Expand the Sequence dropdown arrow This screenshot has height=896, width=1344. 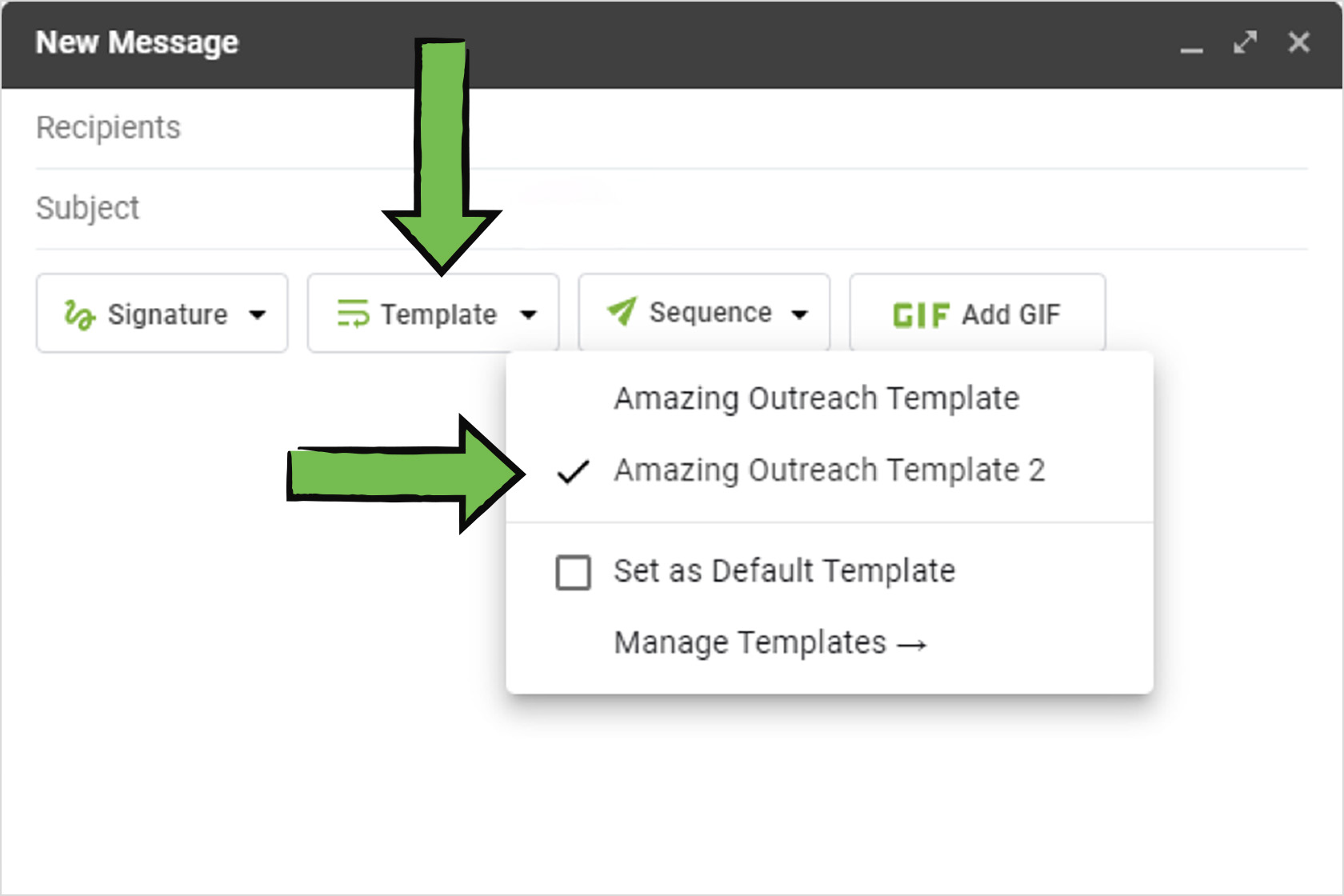[x=799, y=314]
